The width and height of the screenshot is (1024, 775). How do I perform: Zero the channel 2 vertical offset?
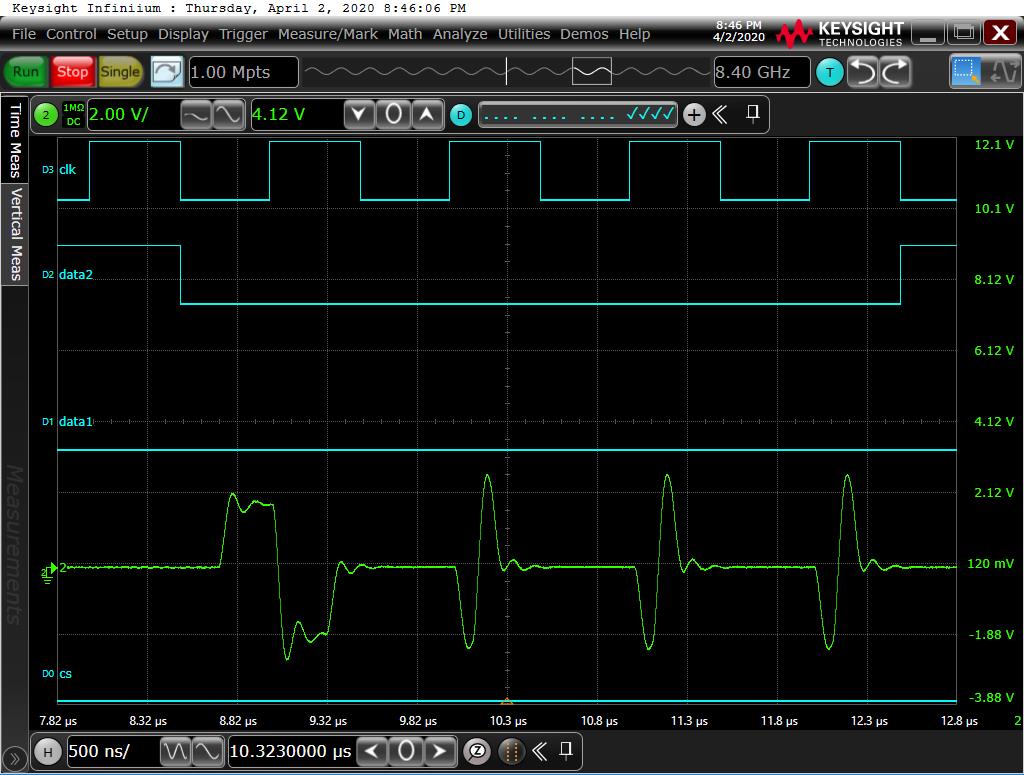393,115
